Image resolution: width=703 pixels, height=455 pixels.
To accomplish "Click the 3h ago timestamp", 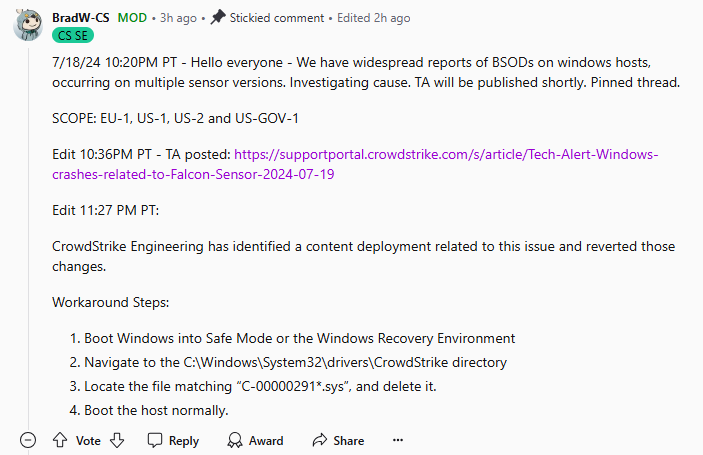I will pos(179,18).
